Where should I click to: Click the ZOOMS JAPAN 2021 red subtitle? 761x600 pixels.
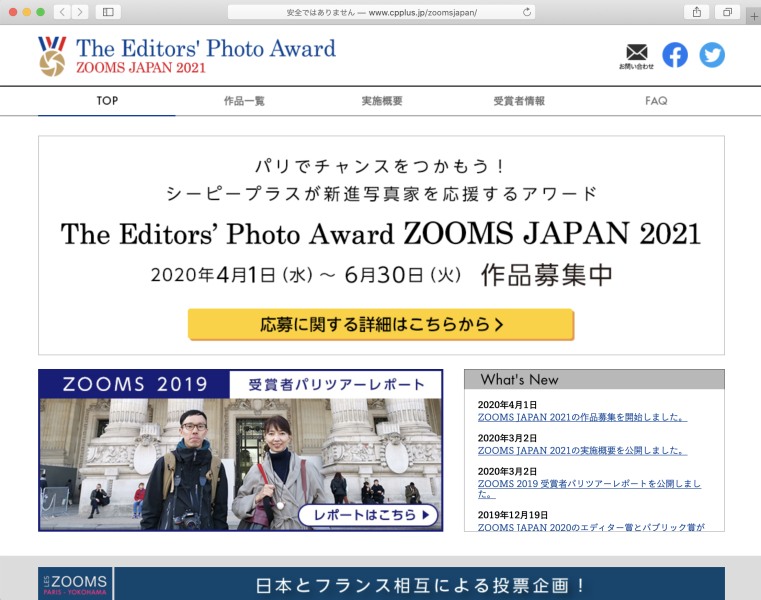pos(141,67)
